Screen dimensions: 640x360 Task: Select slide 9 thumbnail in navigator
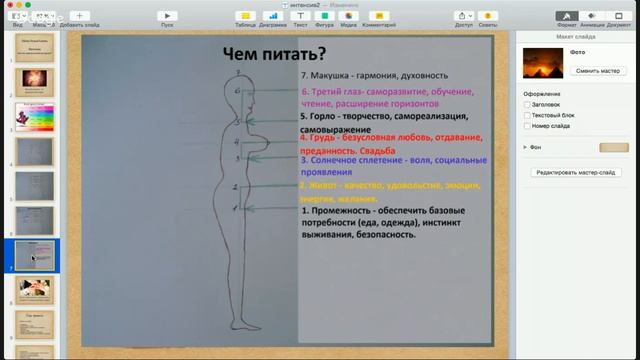(x=35, y=325)
